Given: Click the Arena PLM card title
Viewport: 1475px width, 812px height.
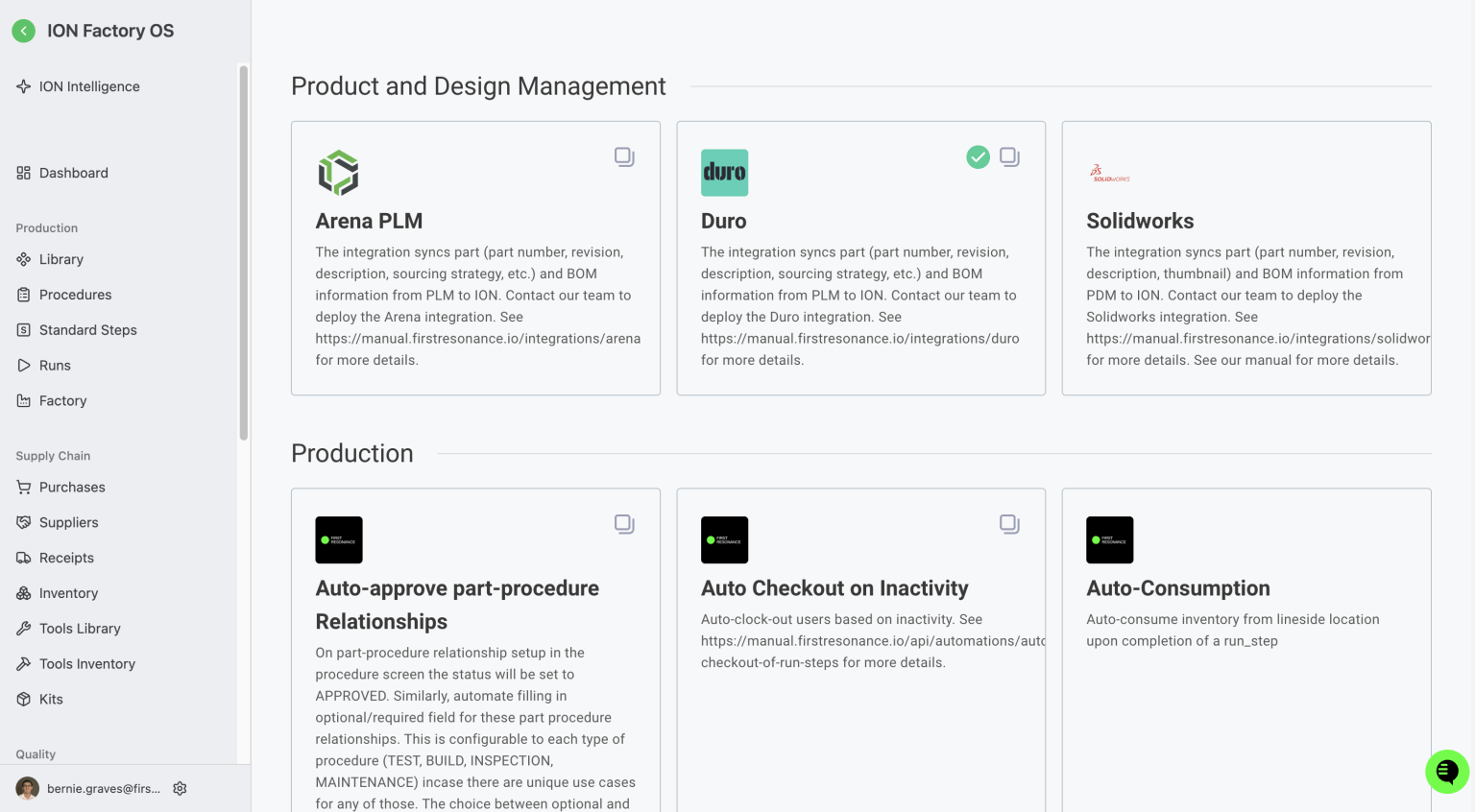Looking at the screenshot, I should 369,221.
